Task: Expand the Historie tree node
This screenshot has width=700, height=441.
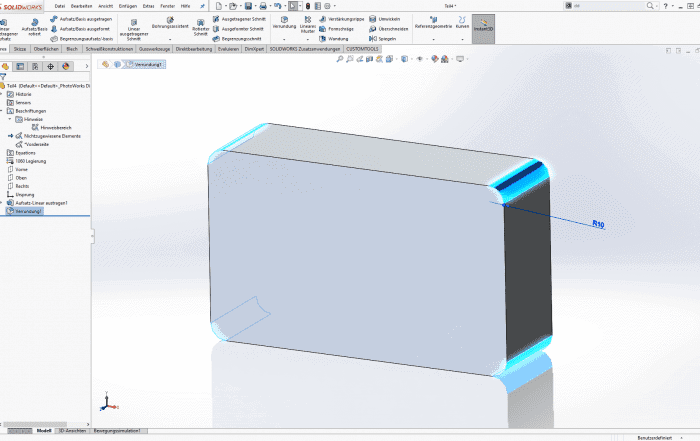Action: 2,94
